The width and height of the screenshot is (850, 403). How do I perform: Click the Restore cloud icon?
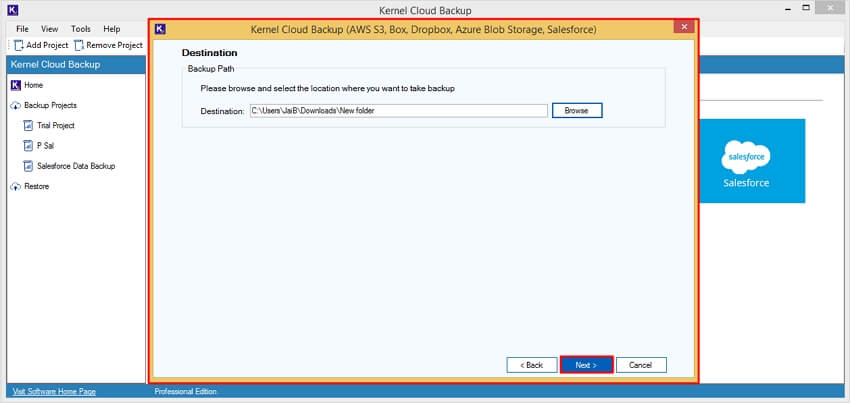(15, 186)
